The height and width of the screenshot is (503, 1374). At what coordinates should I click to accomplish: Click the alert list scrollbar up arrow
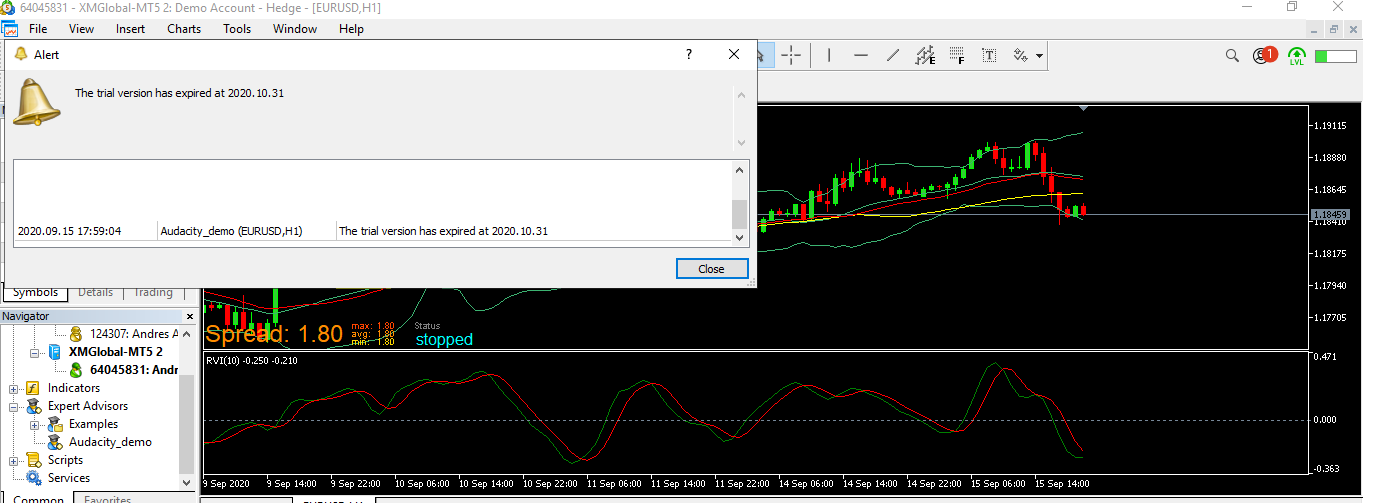point(740,170)
